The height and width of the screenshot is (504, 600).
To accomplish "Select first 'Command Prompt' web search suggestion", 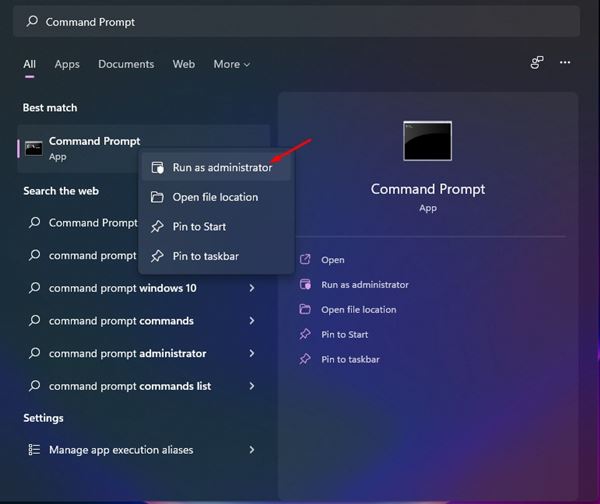I will point(93,223).
